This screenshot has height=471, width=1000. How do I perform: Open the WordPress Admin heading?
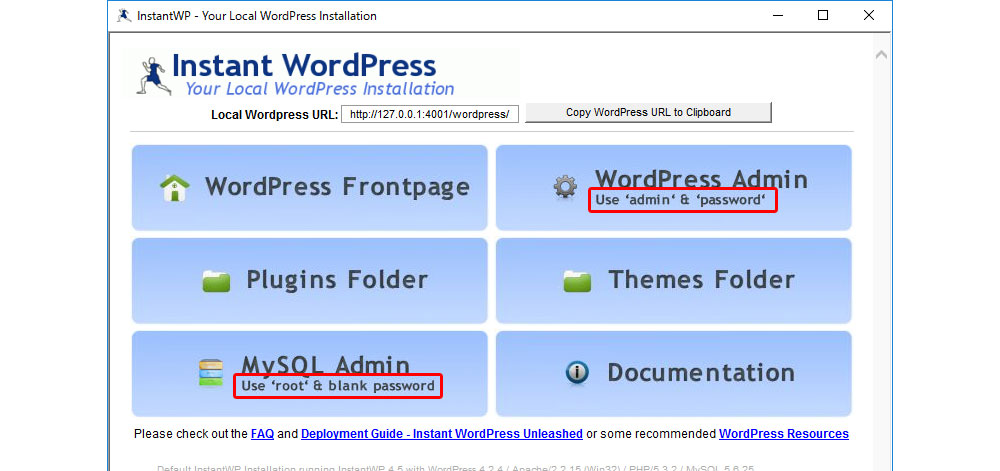coord(701,179)
